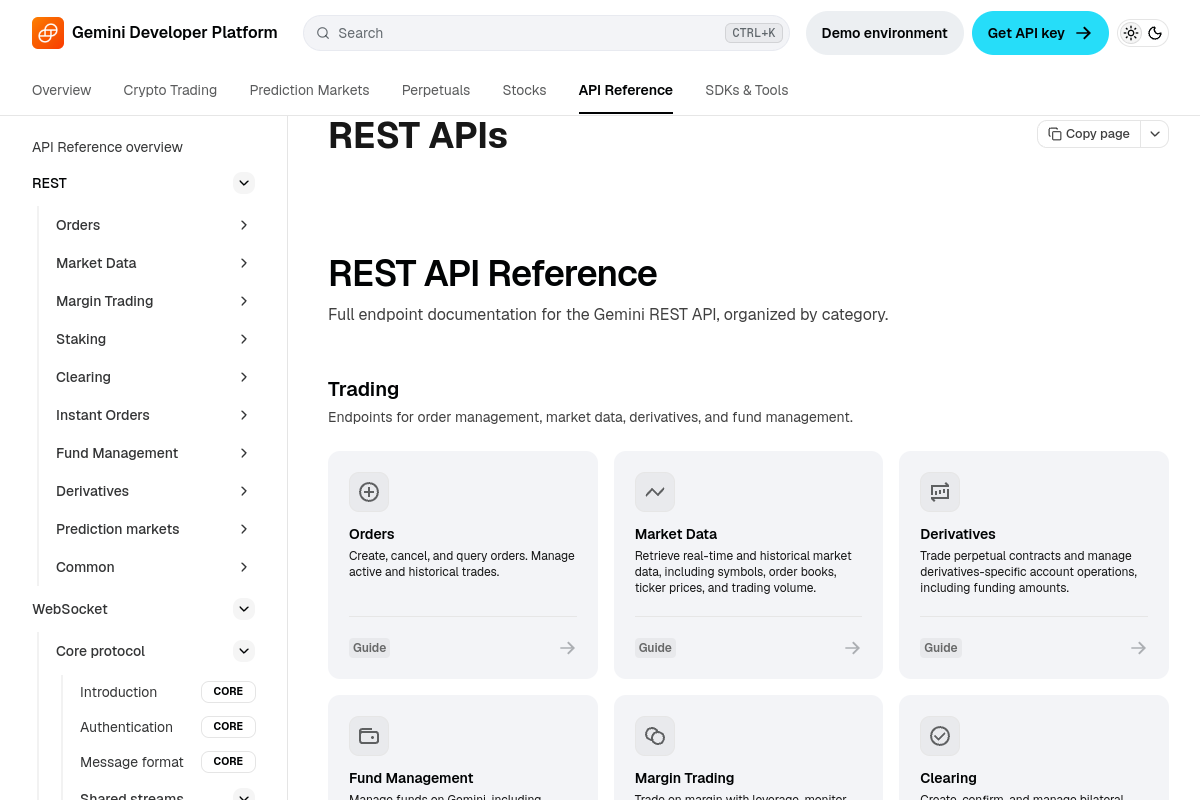Select the Prediction Markets tab
The image size is (1200, 800).
(x=309, y=90)
